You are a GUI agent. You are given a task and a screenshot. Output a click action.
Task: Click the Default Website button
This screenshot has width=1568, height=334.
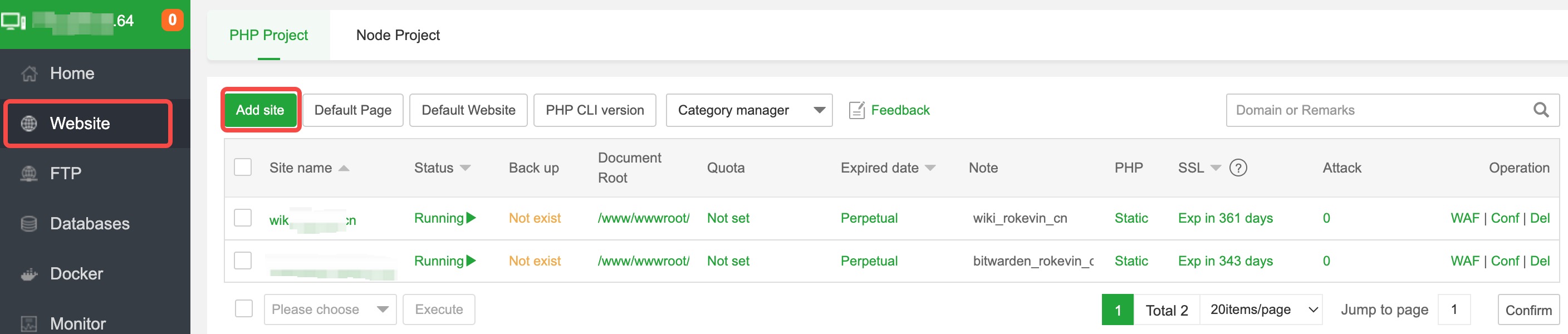tap(468, 110)
